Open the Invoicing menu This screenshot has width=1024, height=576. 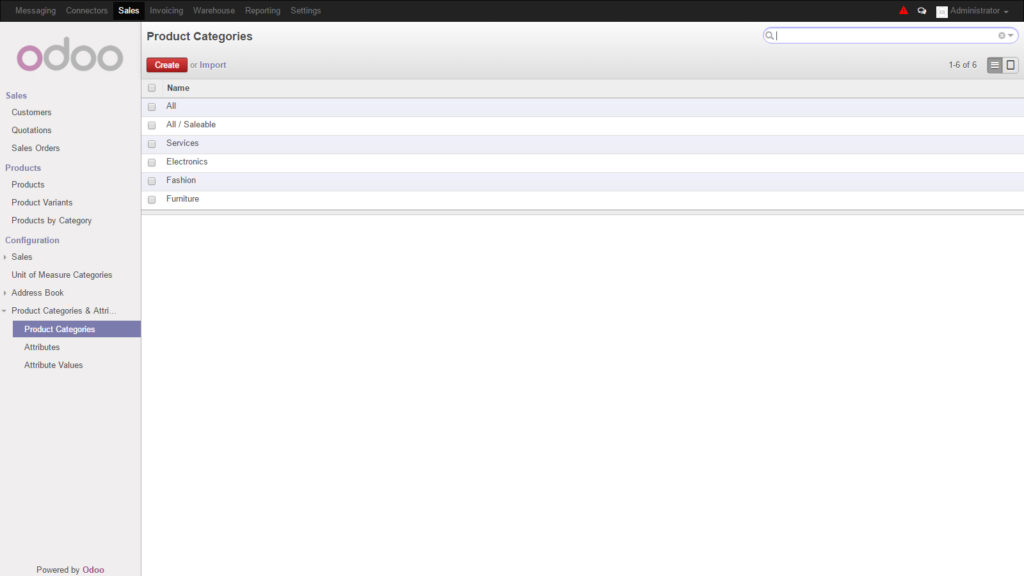coord(166,10)
